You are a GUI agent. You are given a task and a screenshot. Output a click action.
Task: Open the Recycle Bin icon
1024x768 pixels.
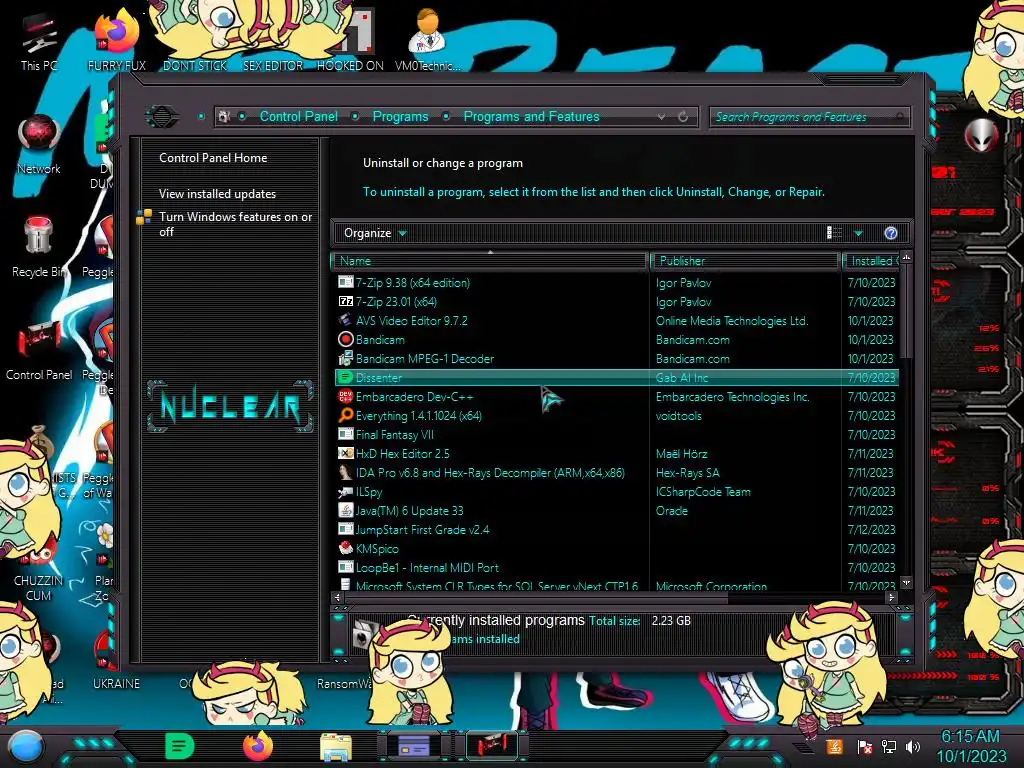(x=39, y=247)
